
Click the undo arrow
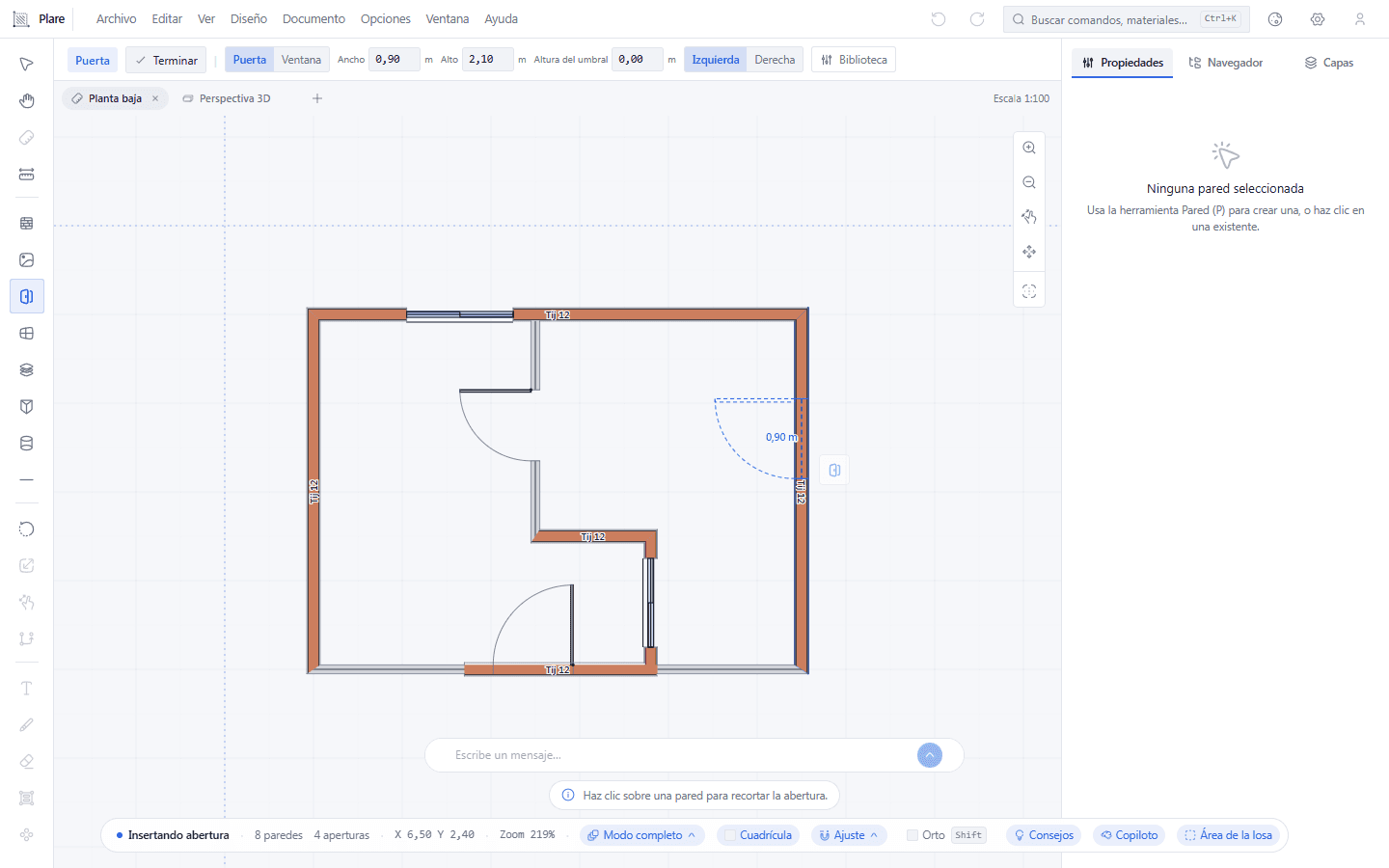[x=939, y=19]
